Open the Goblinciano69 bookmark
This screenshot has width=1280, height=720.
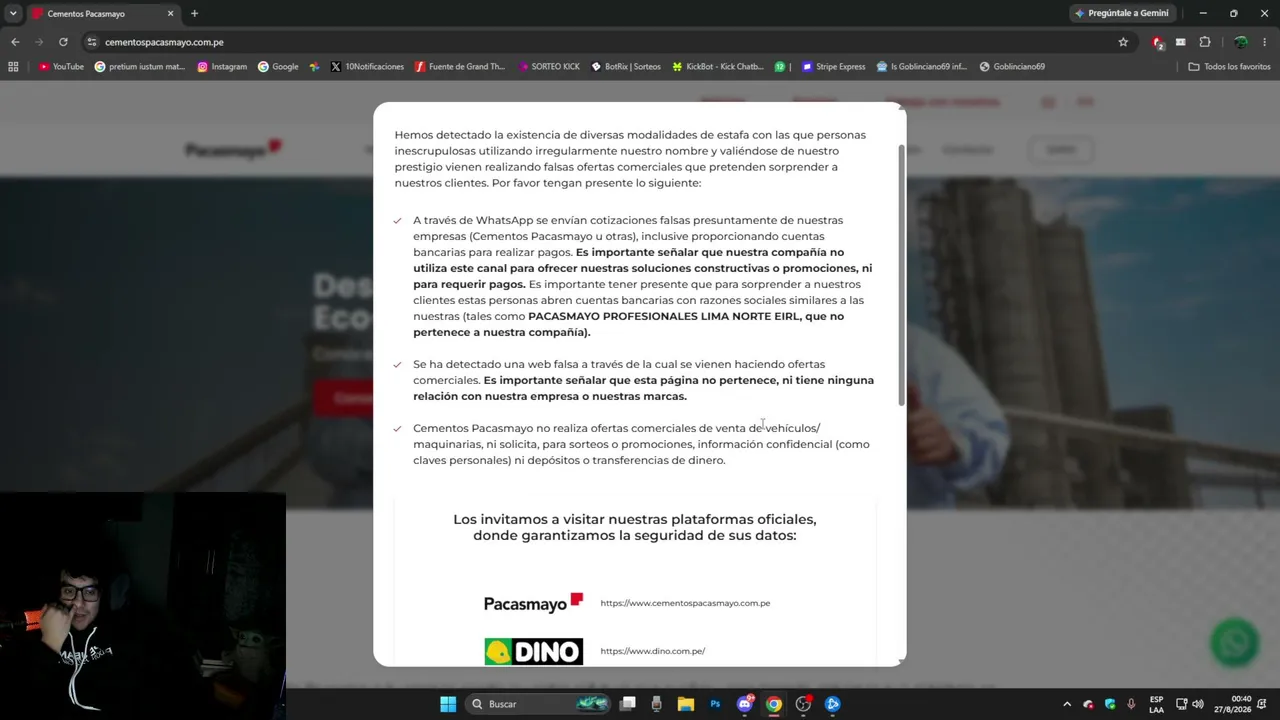click(x=1012, y=67)
